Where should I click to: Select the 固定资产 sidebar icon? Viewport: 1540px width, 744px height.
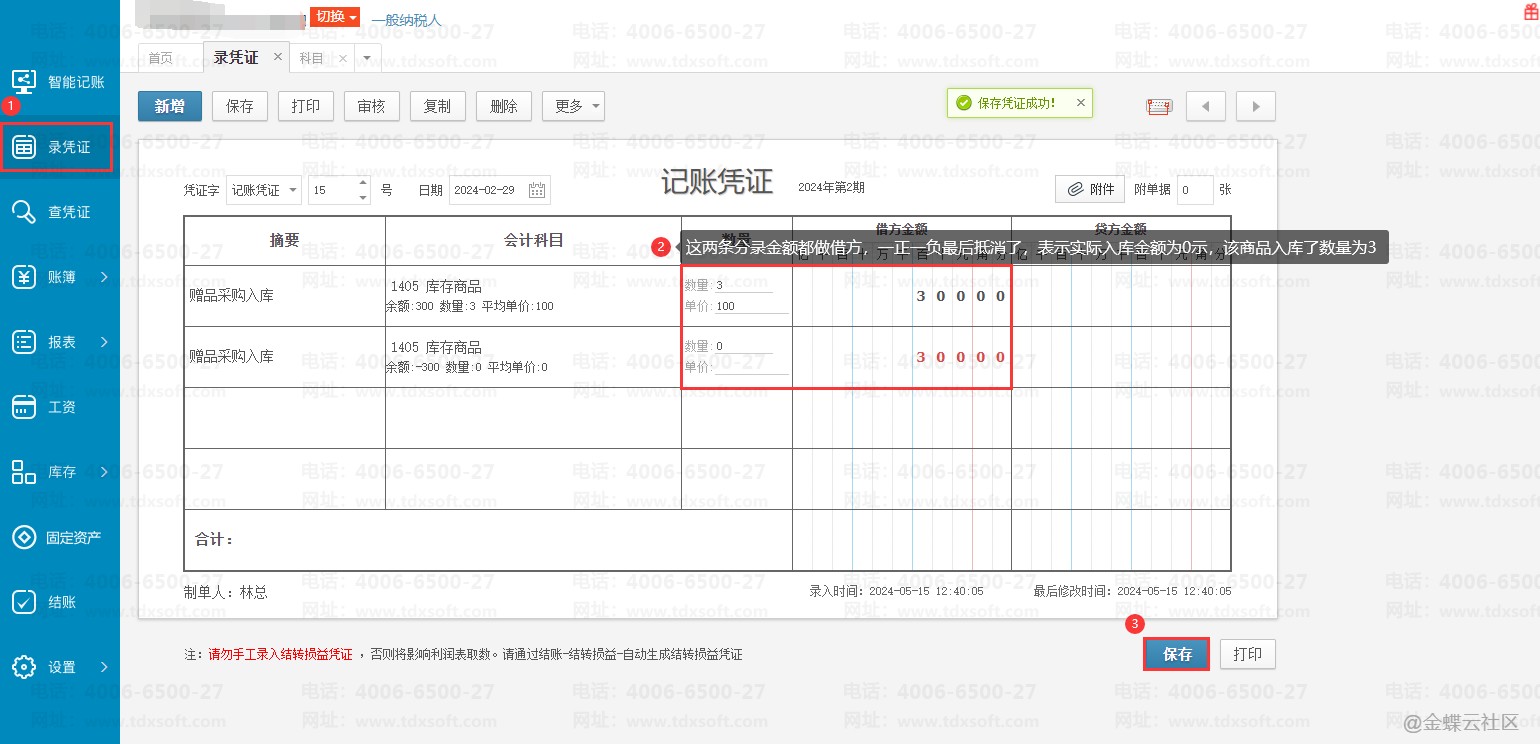[24, 537]
